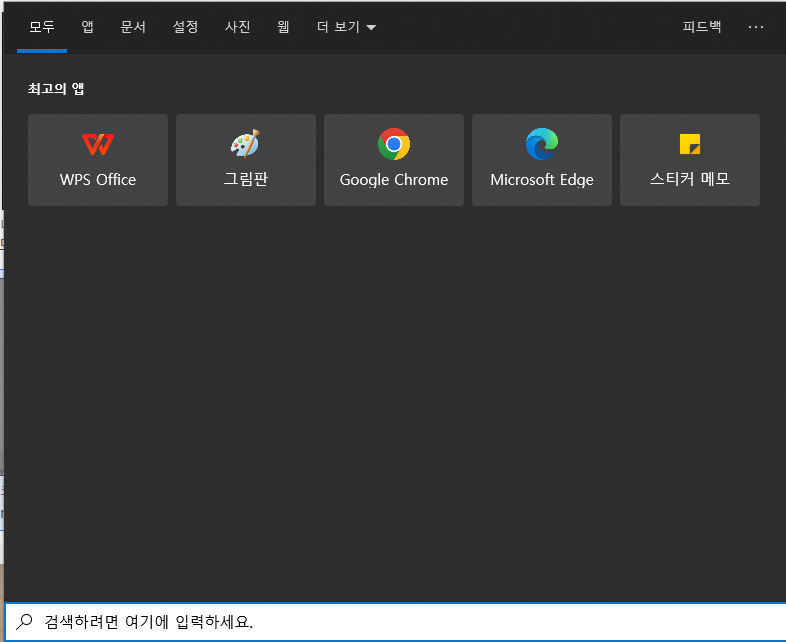Switch to the 사진 tab
786x642 pixels.
tap(237, 27)
